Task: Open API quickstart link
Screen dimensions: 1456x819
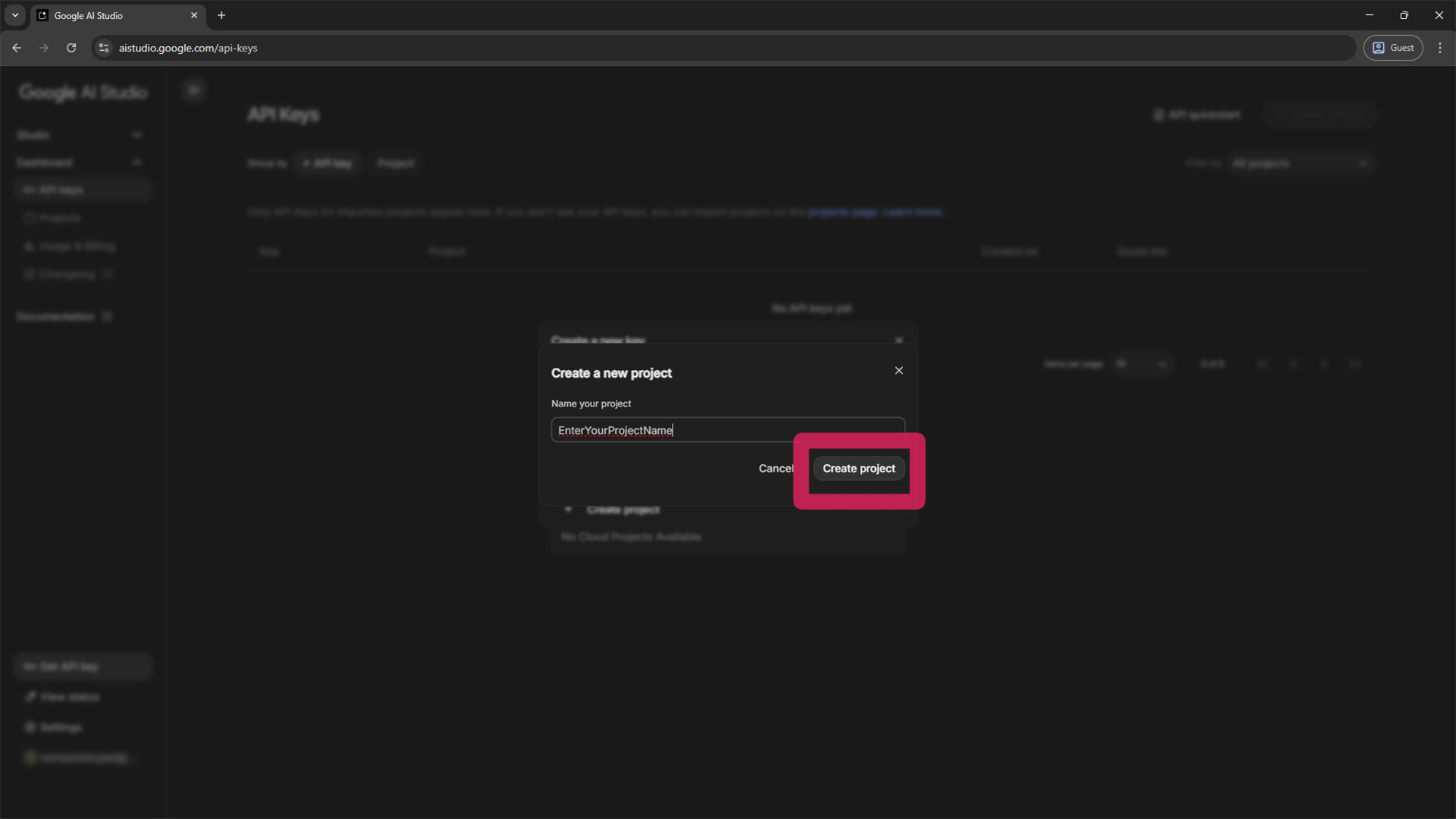Action: point(1197,115)
